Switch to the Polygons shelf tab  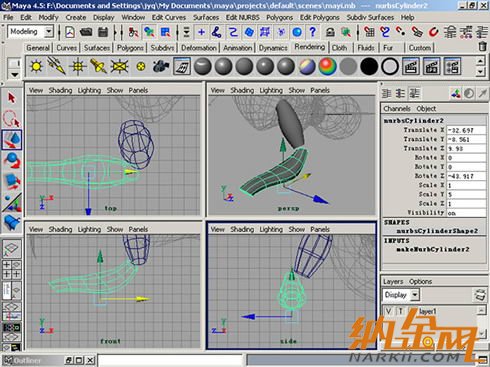(130, 48)
